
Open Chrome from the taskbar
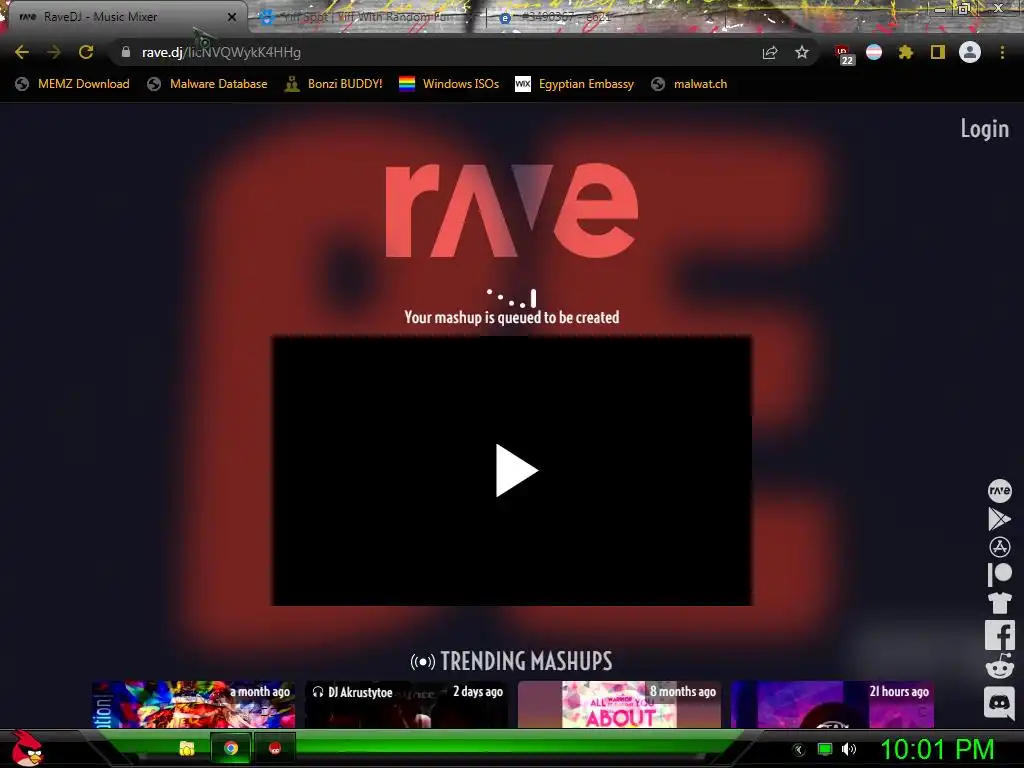point(231,748)
